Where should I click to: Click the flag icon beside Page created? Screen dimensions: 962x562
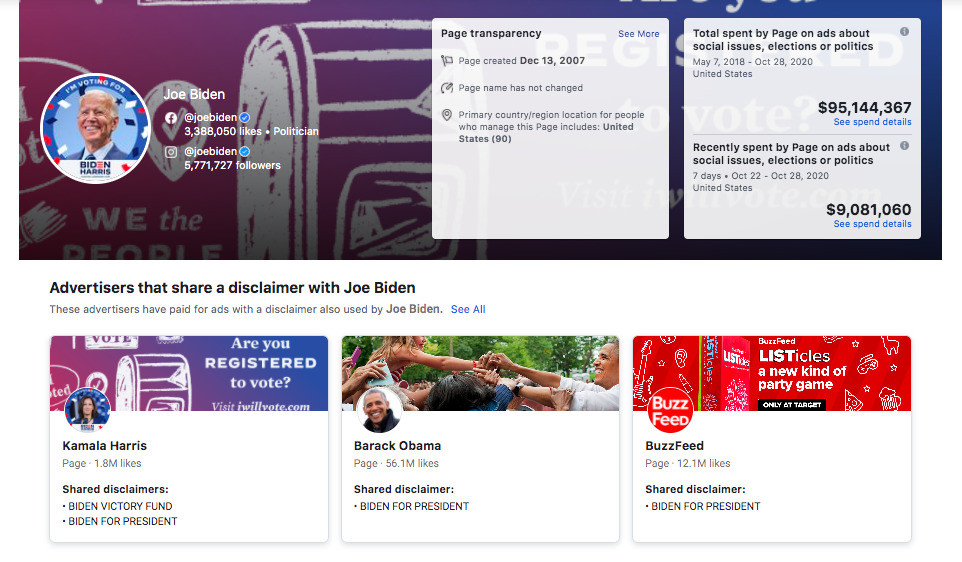(x=448, y=61)
